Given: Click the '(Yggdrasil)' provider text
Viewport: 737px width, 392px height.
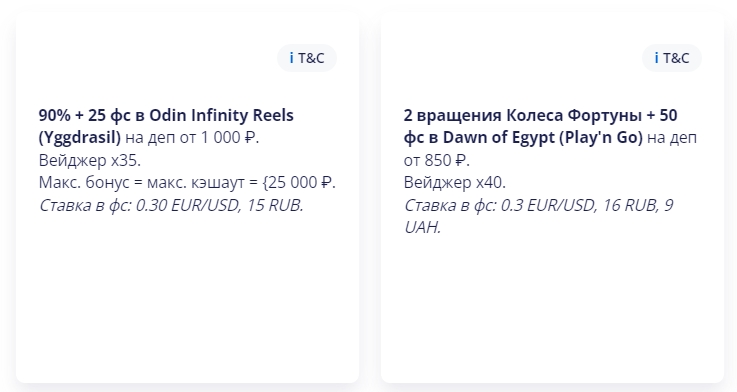Looking at the screenshot, I should 80,138.
